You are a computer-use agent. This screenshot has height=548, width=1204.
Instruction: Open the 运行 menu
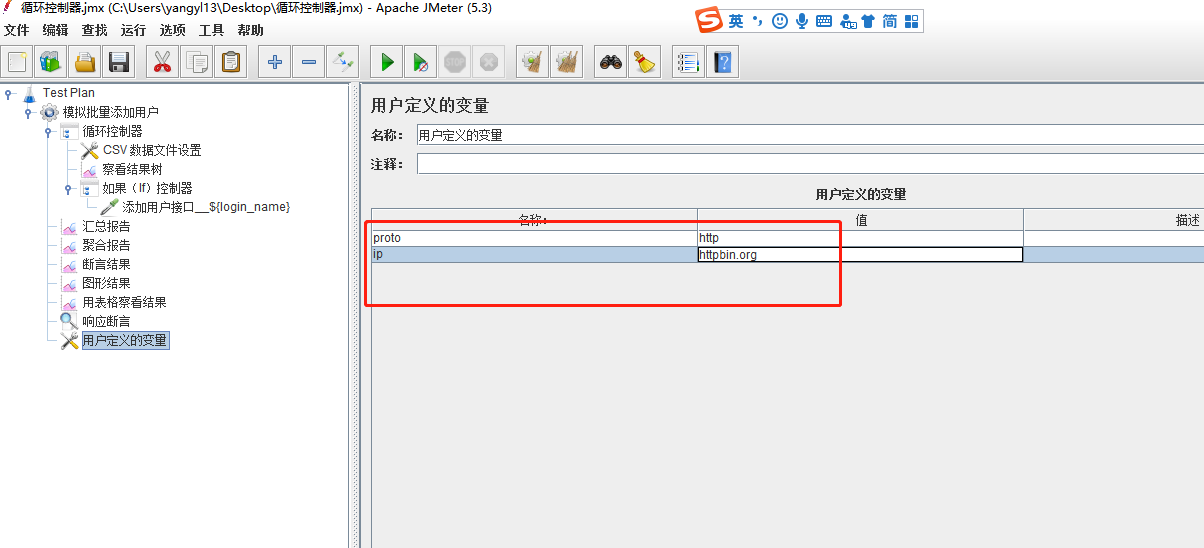tap(133, 30)
